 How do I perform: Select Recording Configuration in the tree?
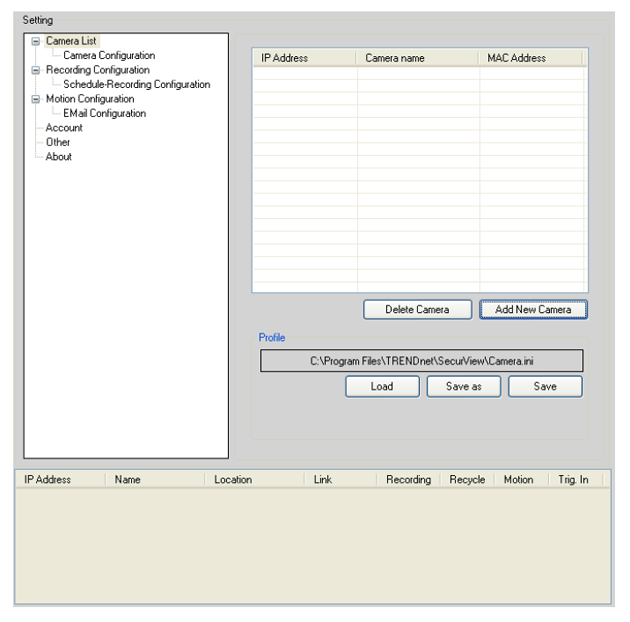tap(97, 71)
